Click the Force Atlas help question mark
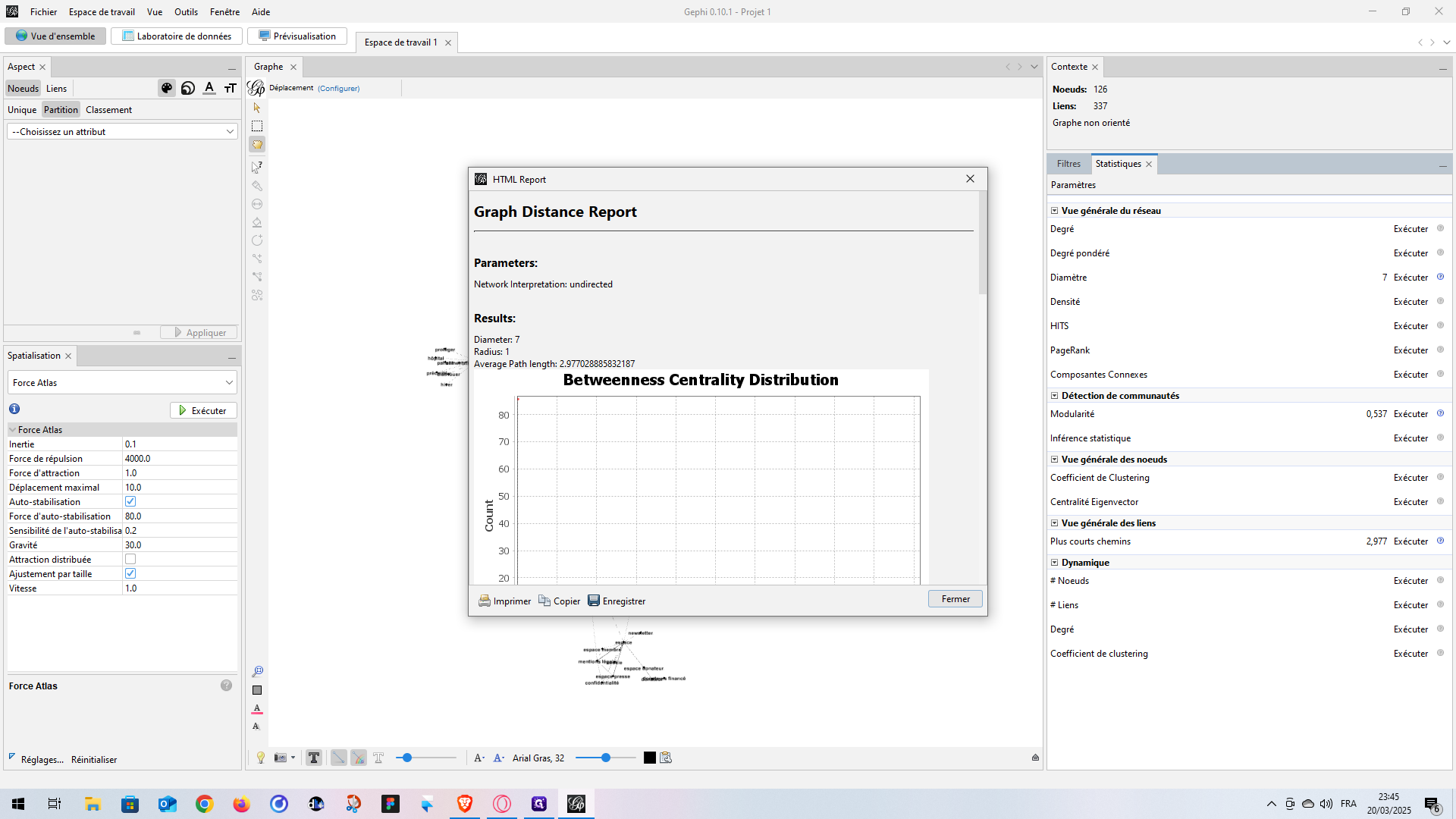Viewport: 1456px width, 819px height. [226, 686]
